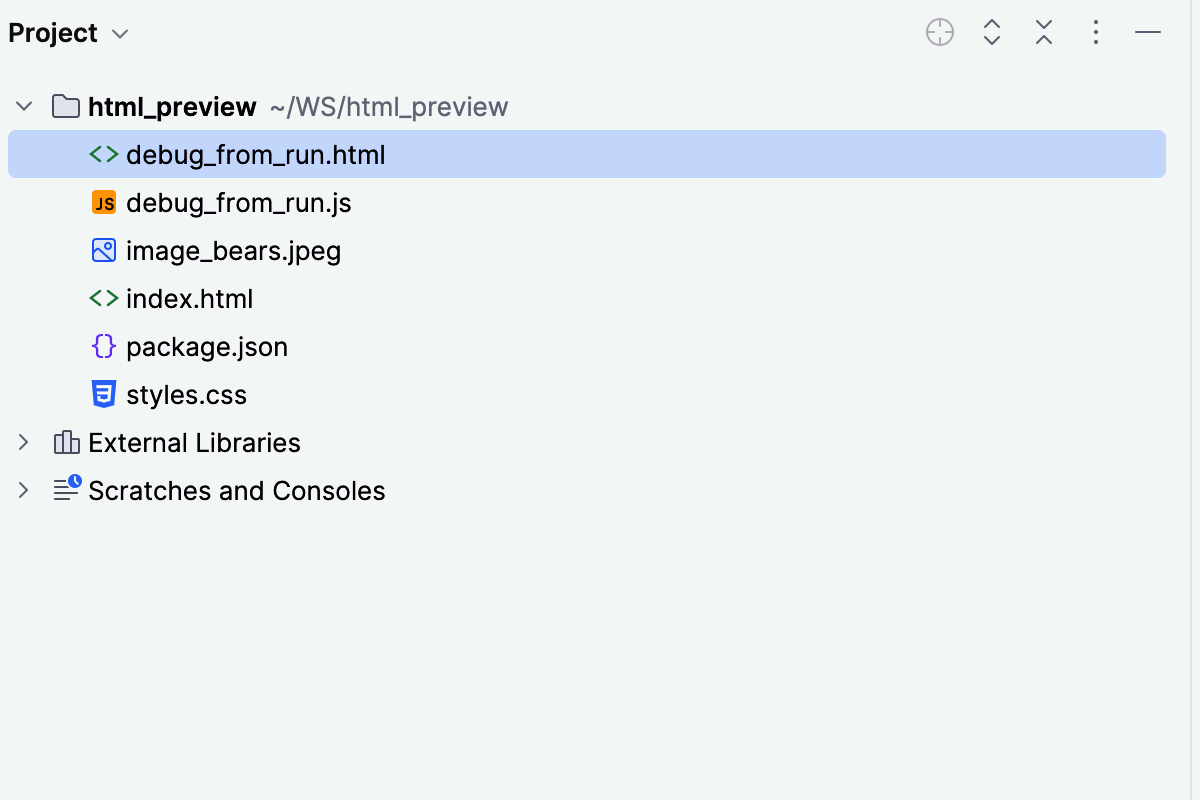Open the Project view mode dropdown
The height and width of the screenshot is (800, 1200).
(x=119, y=32)
